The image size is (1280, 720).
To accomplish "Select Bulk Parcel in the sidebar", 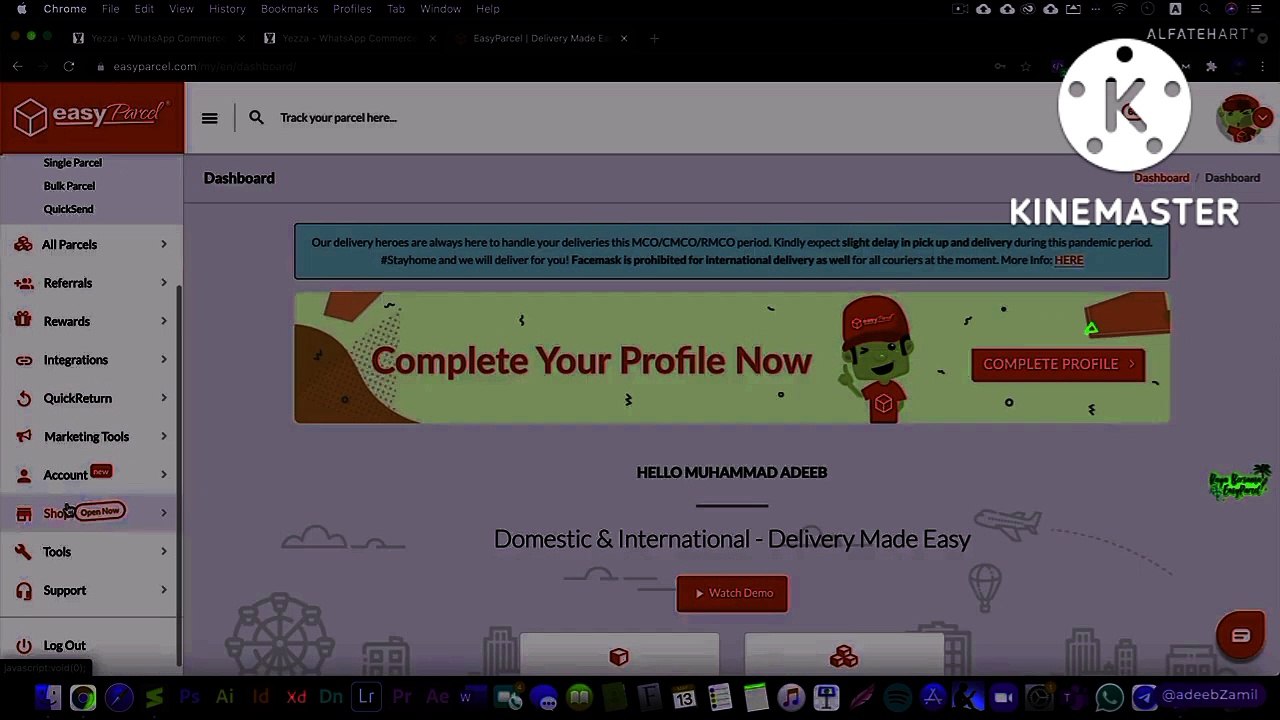I will tap(69, 186).
